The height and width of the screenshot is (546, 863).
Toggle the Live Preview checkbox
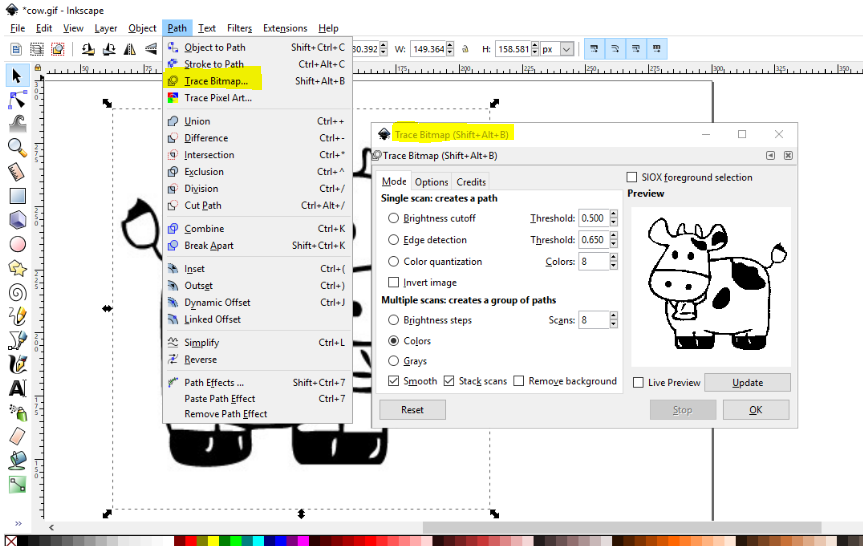point(638,383)
